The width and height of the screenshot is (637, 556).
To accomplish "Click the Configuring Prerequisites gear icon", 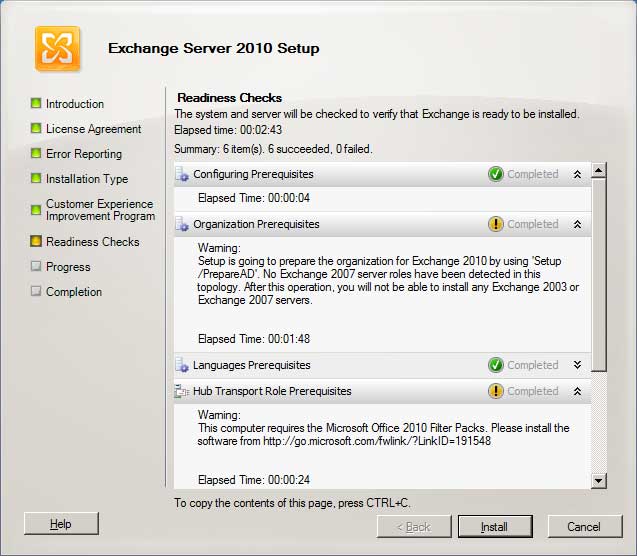I will click(x=182, y=174).
